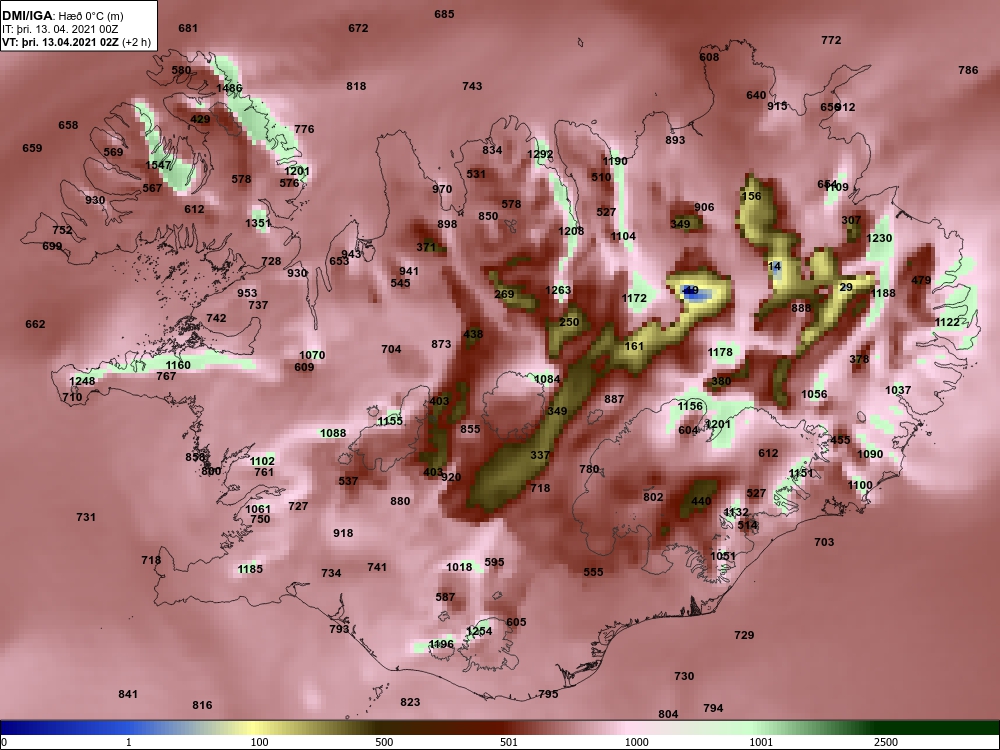Click the map value 1351

pyautogui.click(x=258, y=223)
